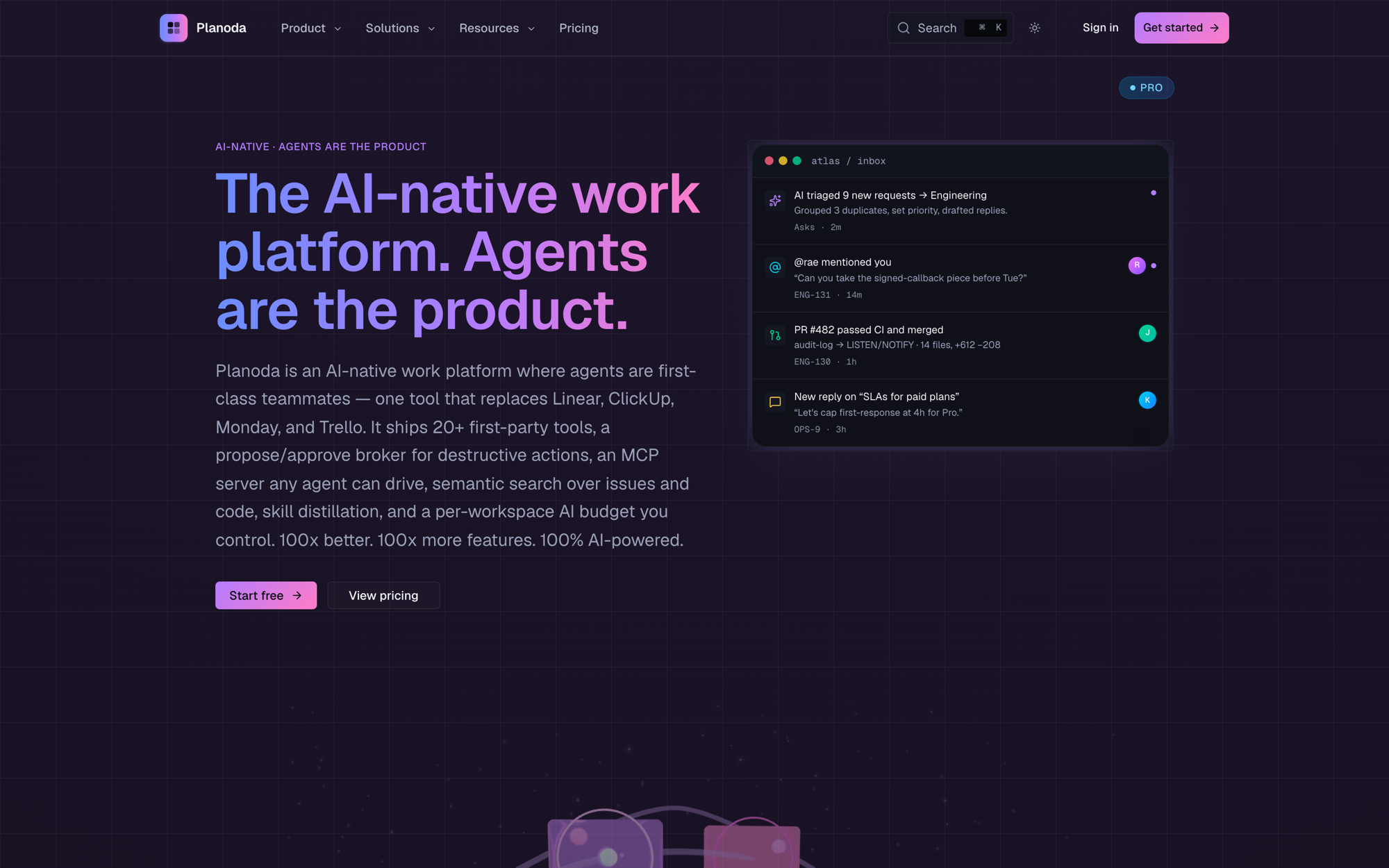Click the "Let's cap first-response at 4h" quote
Viewport: 1389px width, 868px height.
[878, 412]
